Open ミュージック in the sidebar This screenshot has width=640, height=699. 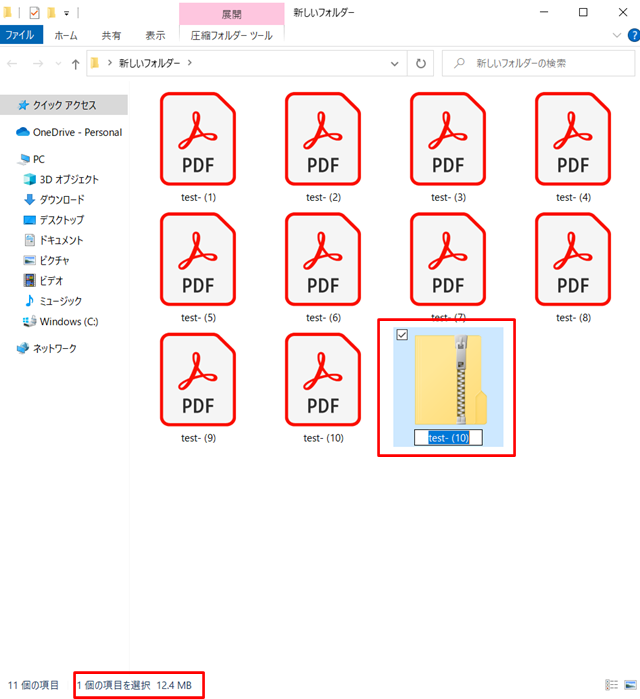(53, 301)
